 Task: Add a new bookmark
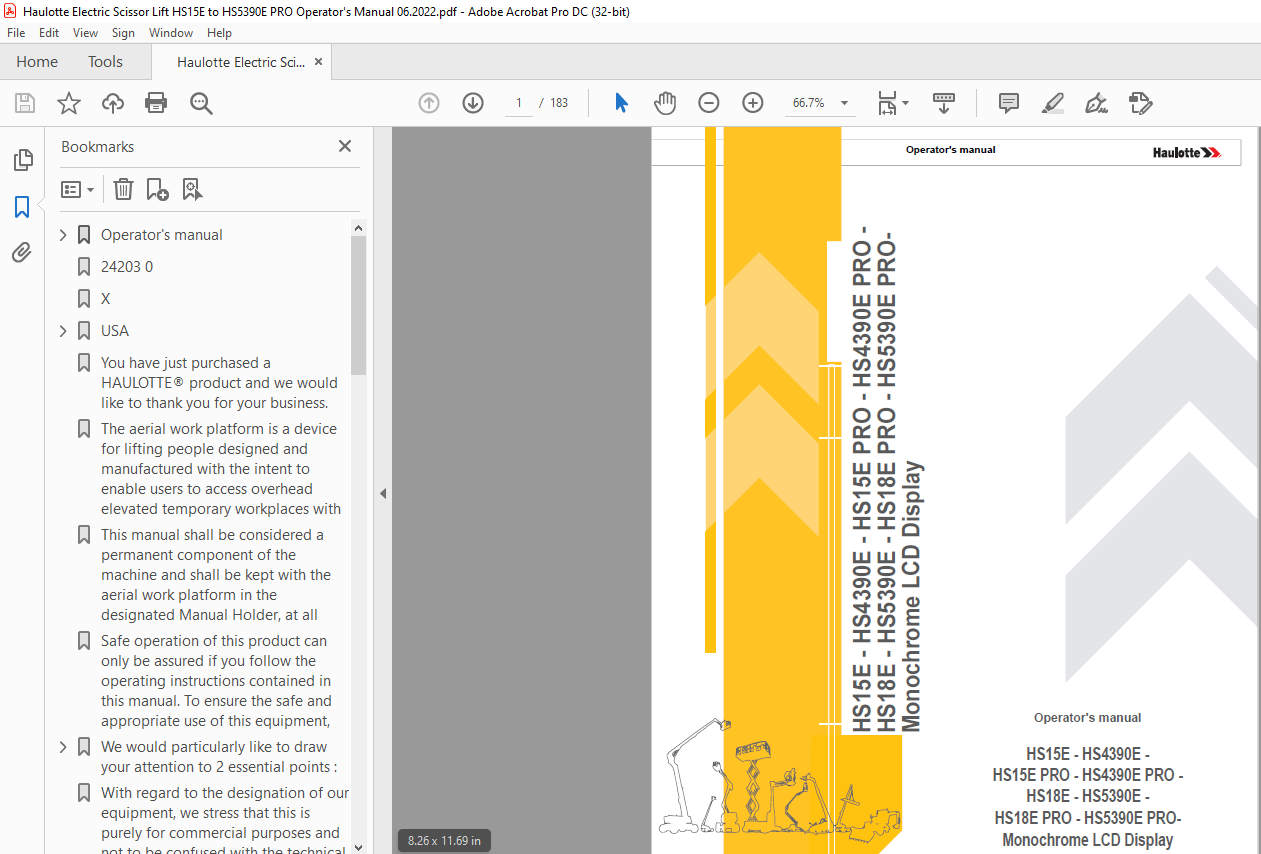point(157,189)
